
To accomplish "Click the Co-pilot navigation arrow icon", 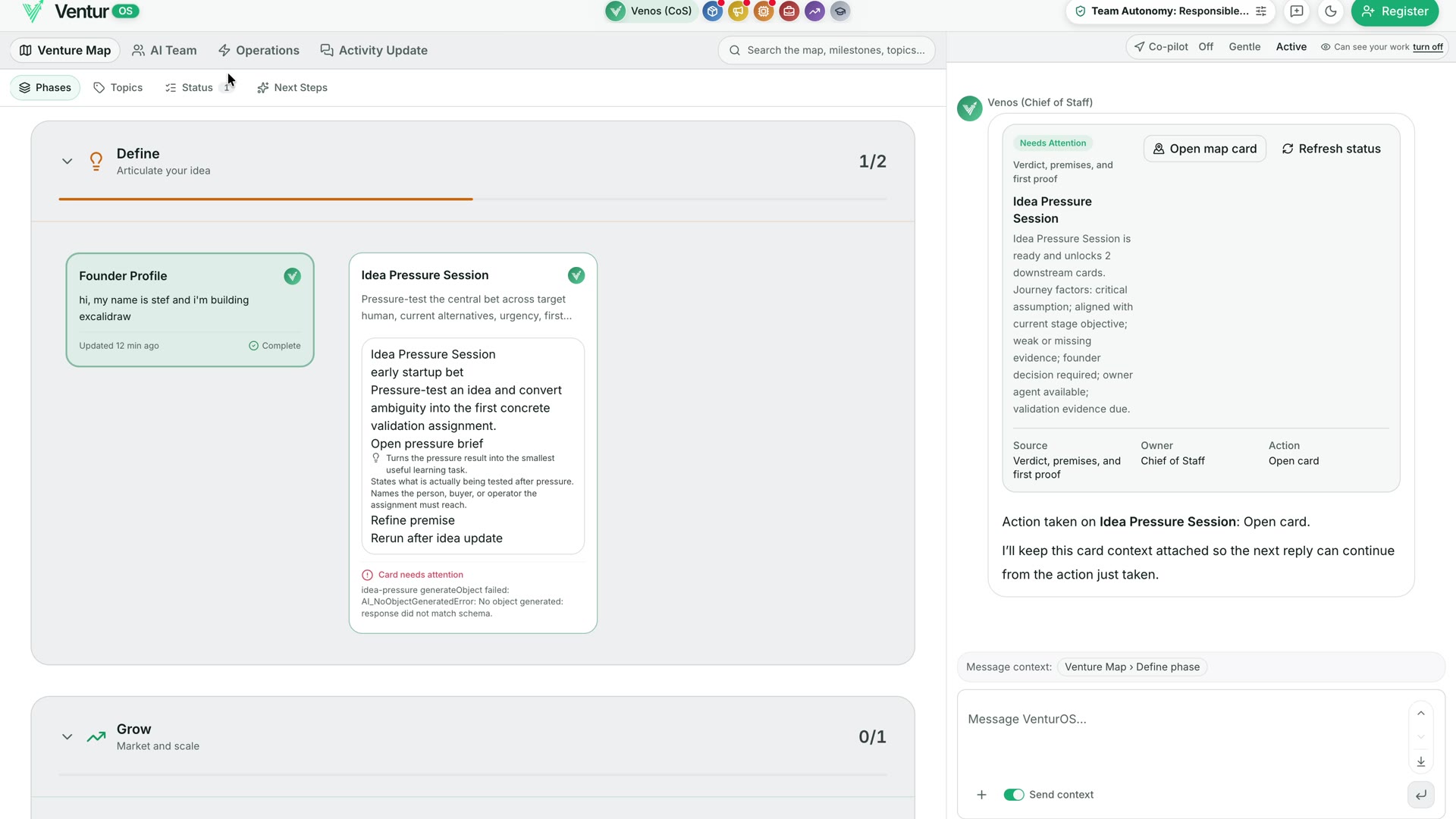I will 1139,47.
